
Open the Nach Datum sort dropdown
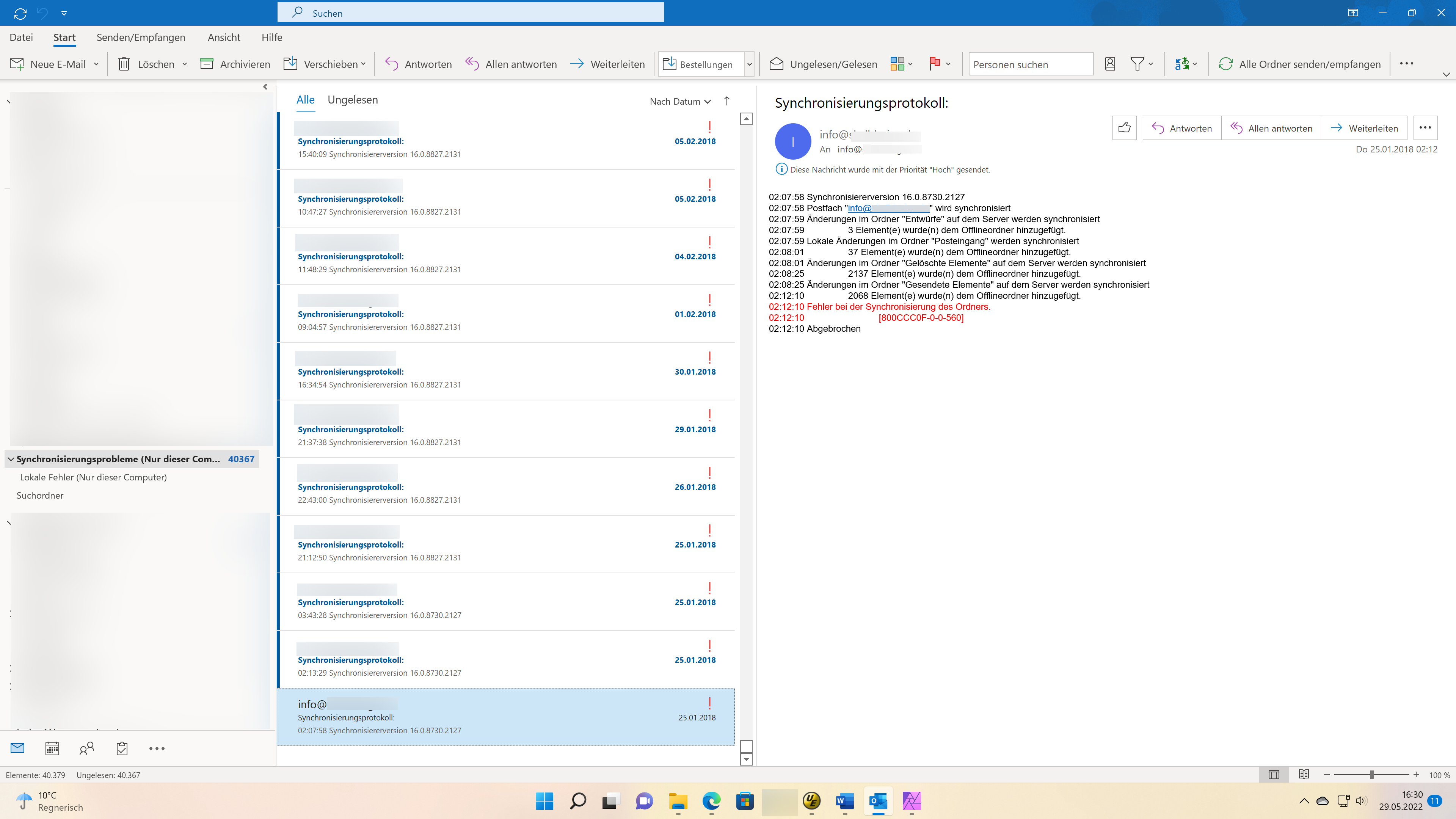(x=680, y=101)
